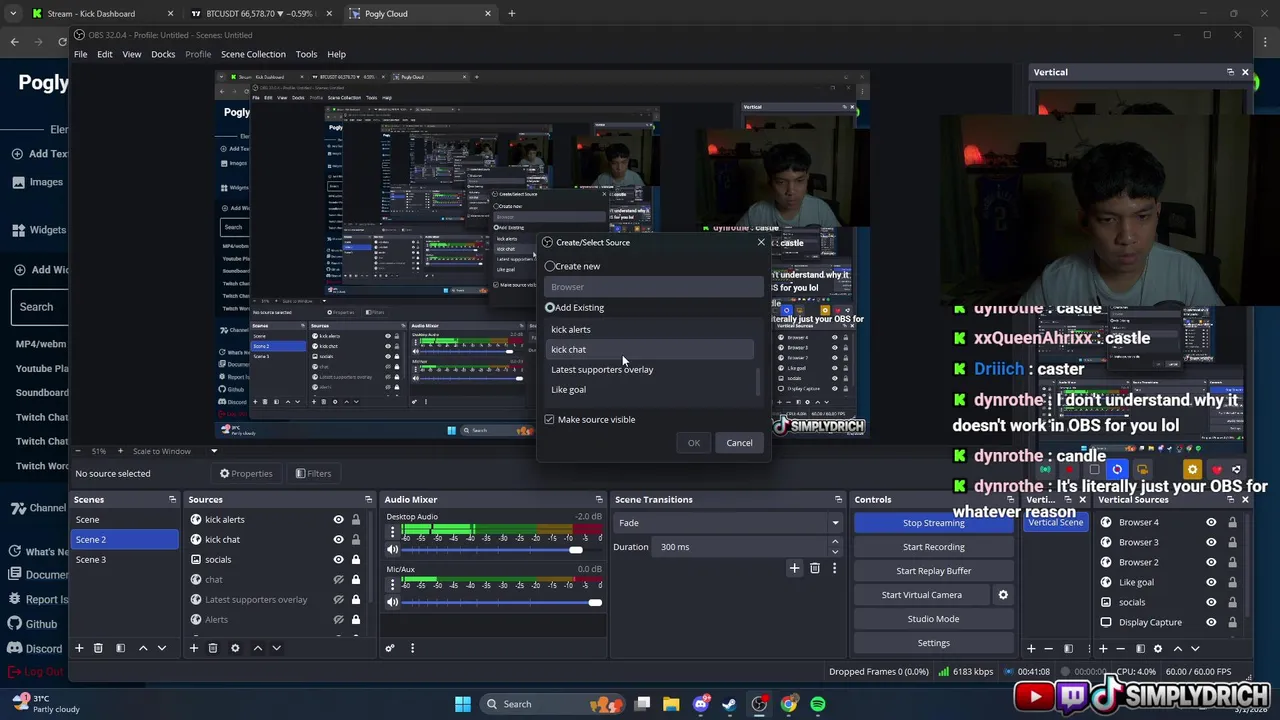Mute Mic/Aux speaker icon
This screenshot has height=720, width=1280.
[392, 602]
